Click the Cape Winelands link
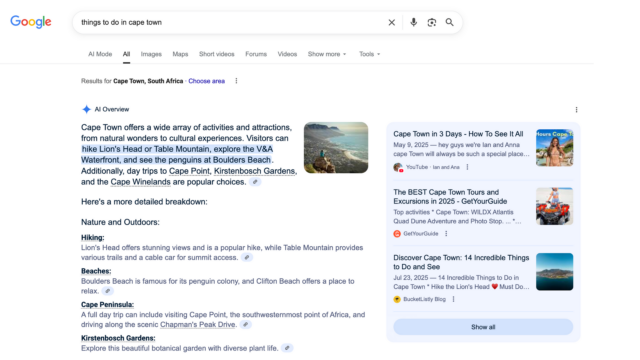 pyautogui.click(x=140, y=182)
